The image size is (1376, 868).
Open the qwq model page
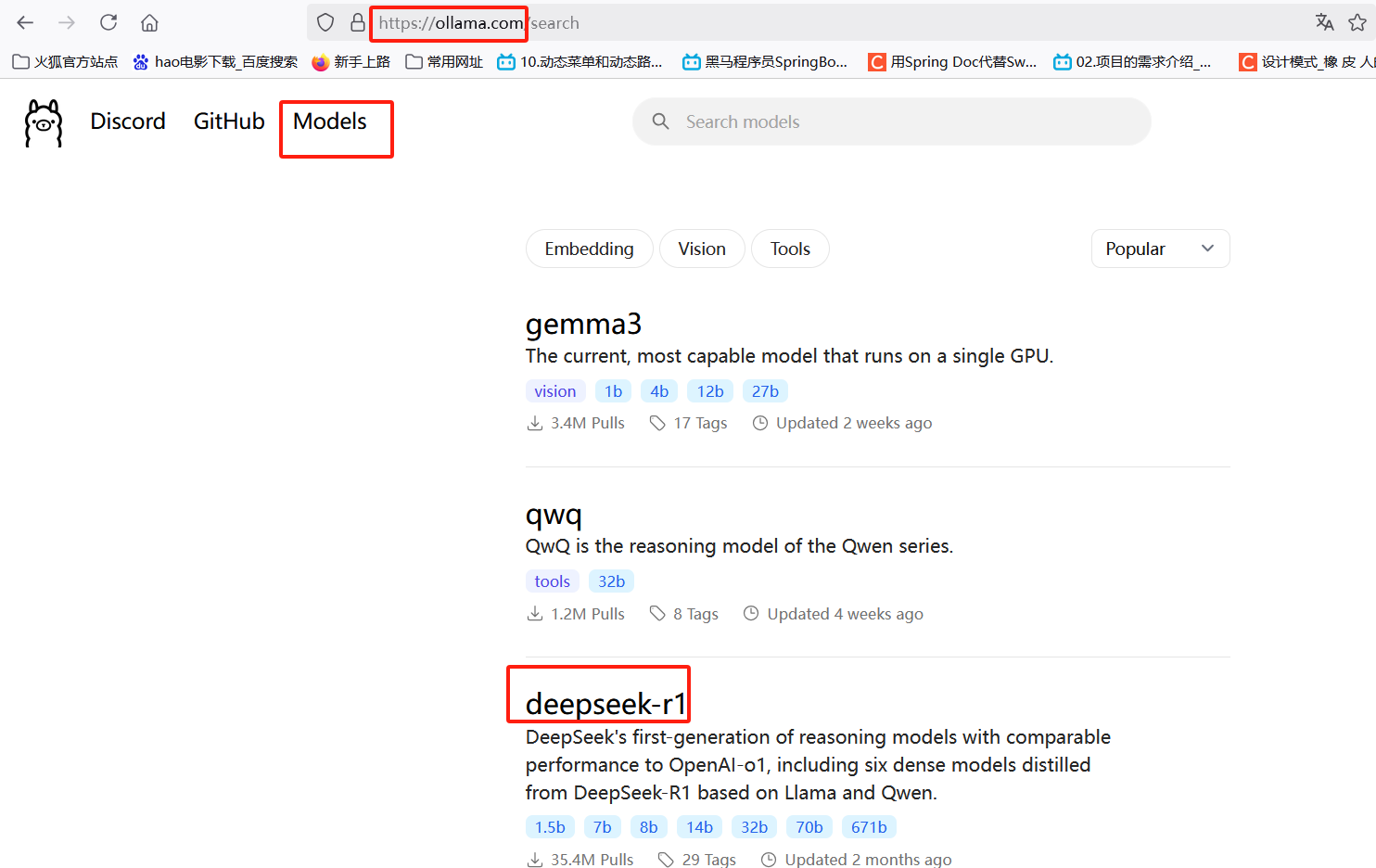point(554,515)
